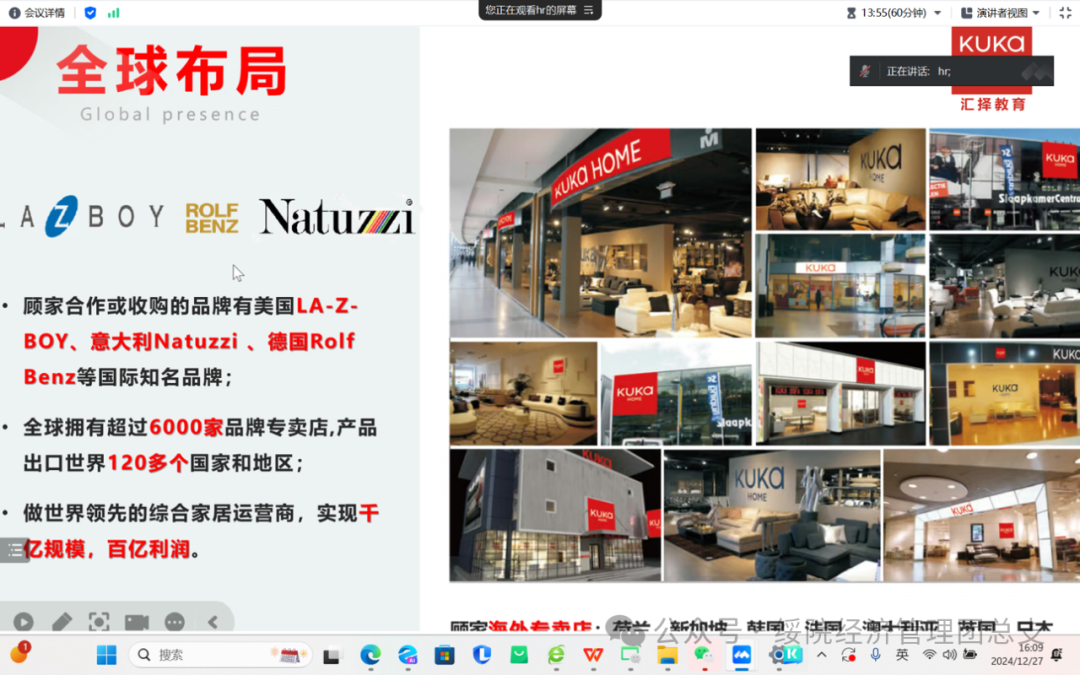This screenshot has height=675, width=1080.
Task: Check the green network signal bars icon
Action: click(x=114, y=13)
